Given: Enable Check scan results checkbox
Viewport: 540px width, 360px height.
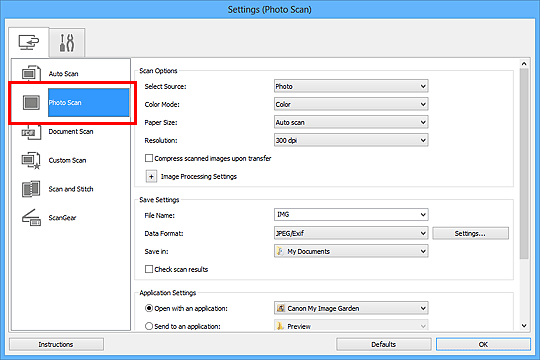Looking at the screenshot, I should (x=149, y=269).
